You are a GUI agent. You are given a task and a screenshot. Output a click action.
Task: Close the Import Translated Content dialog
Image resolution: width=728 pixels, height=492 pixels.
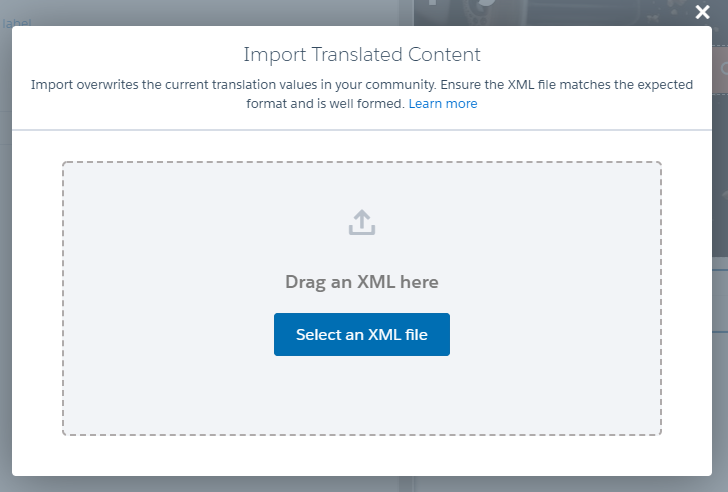[x=703, y=12]
